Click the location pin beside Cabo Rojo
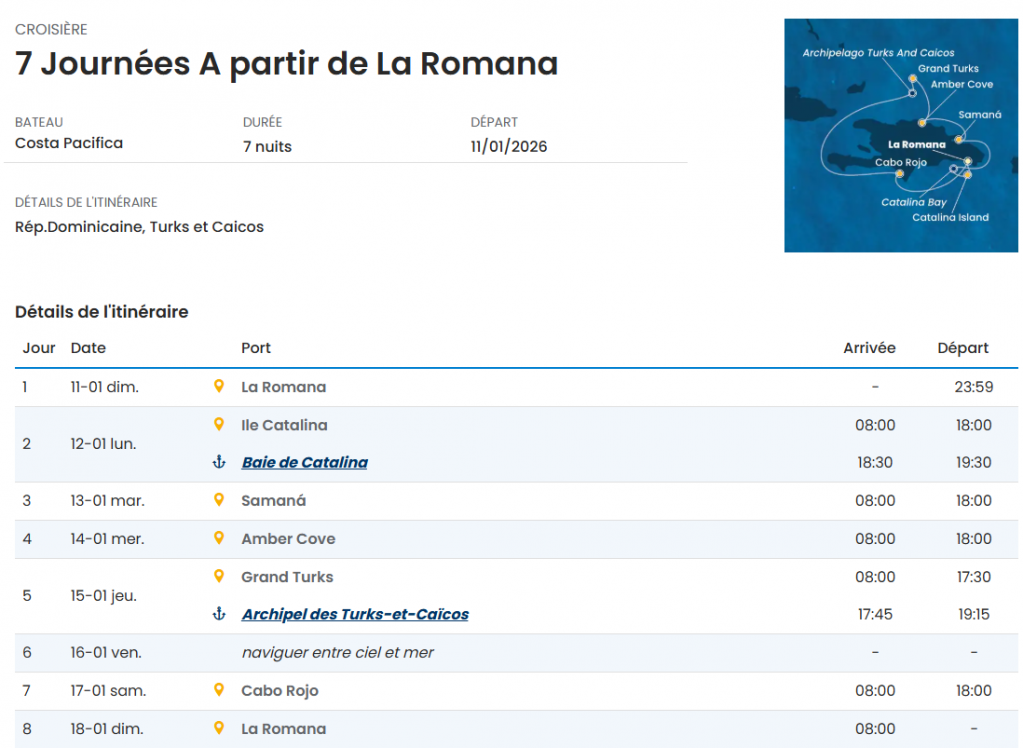This screenshot has width=1023, height=748. click(x=219, y=690)
